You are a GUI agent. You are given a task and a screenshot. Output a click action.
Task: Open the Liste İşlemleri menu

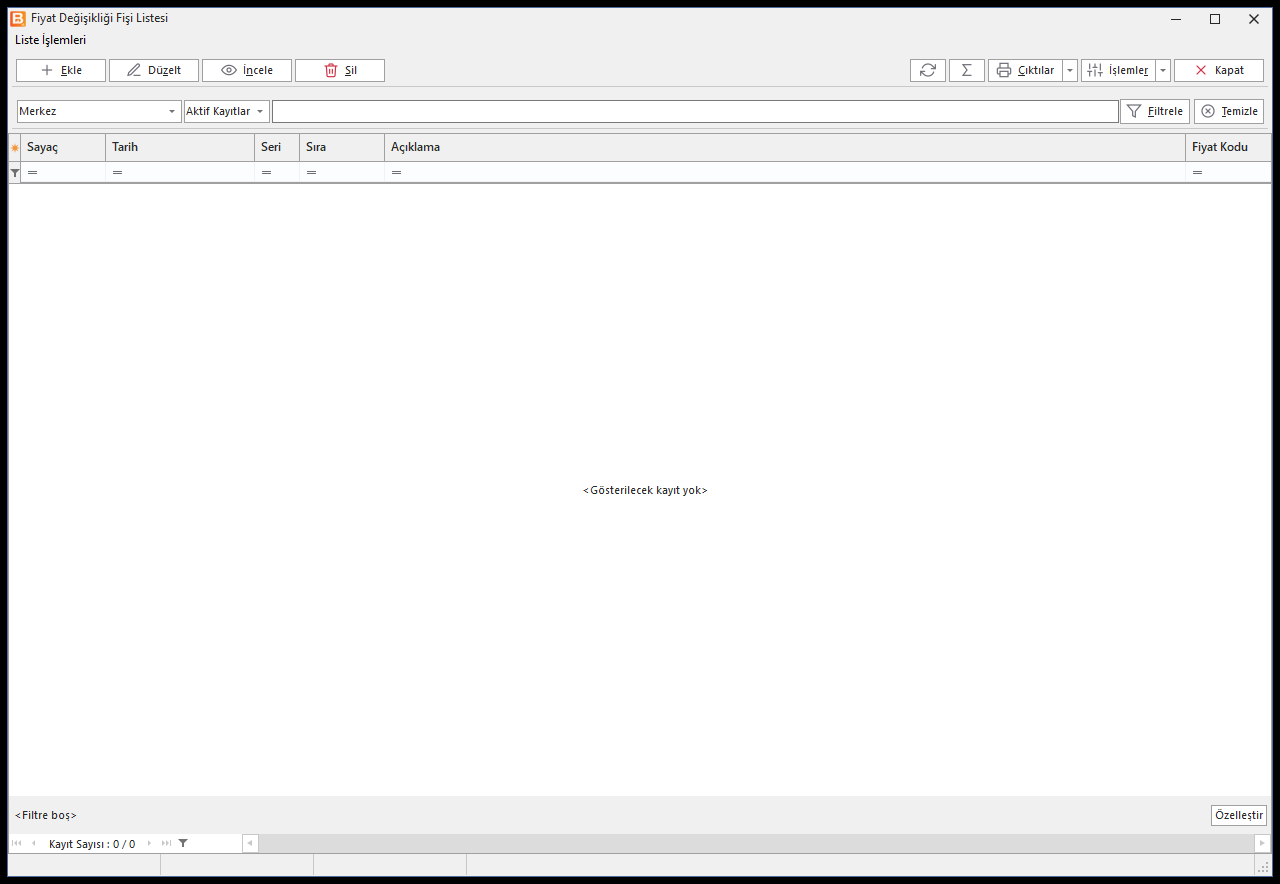[50, 40]
